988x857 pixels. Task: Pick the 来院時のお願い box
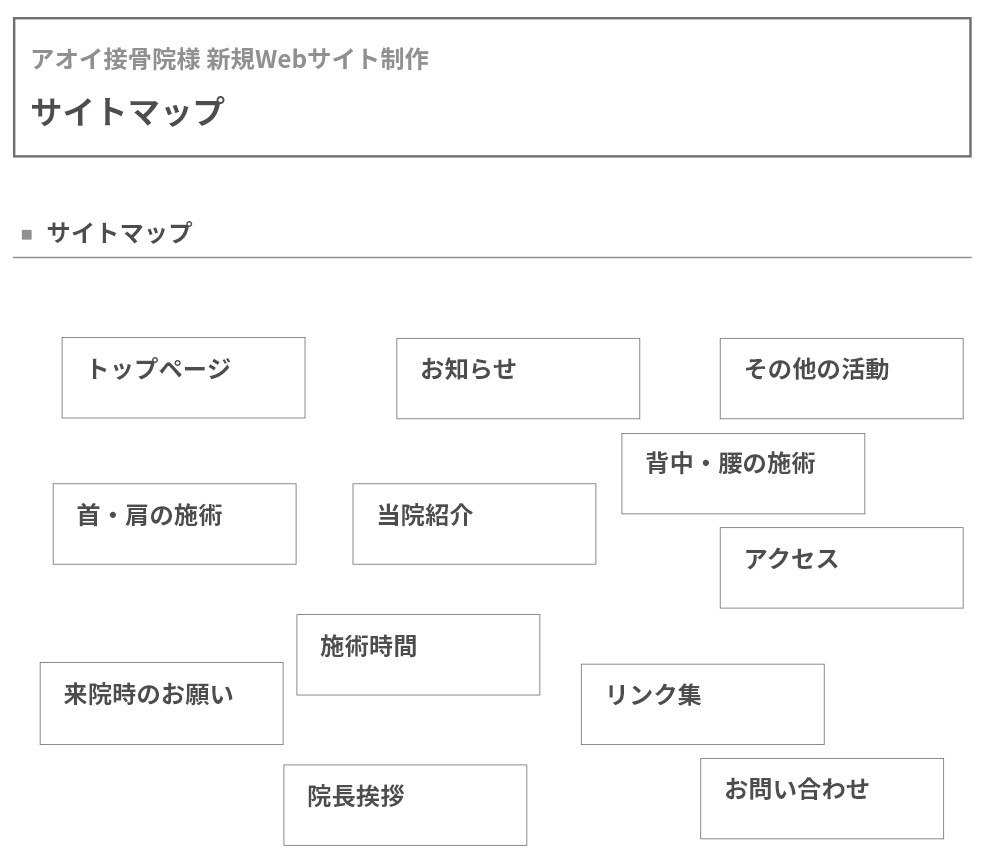point(161,703)
